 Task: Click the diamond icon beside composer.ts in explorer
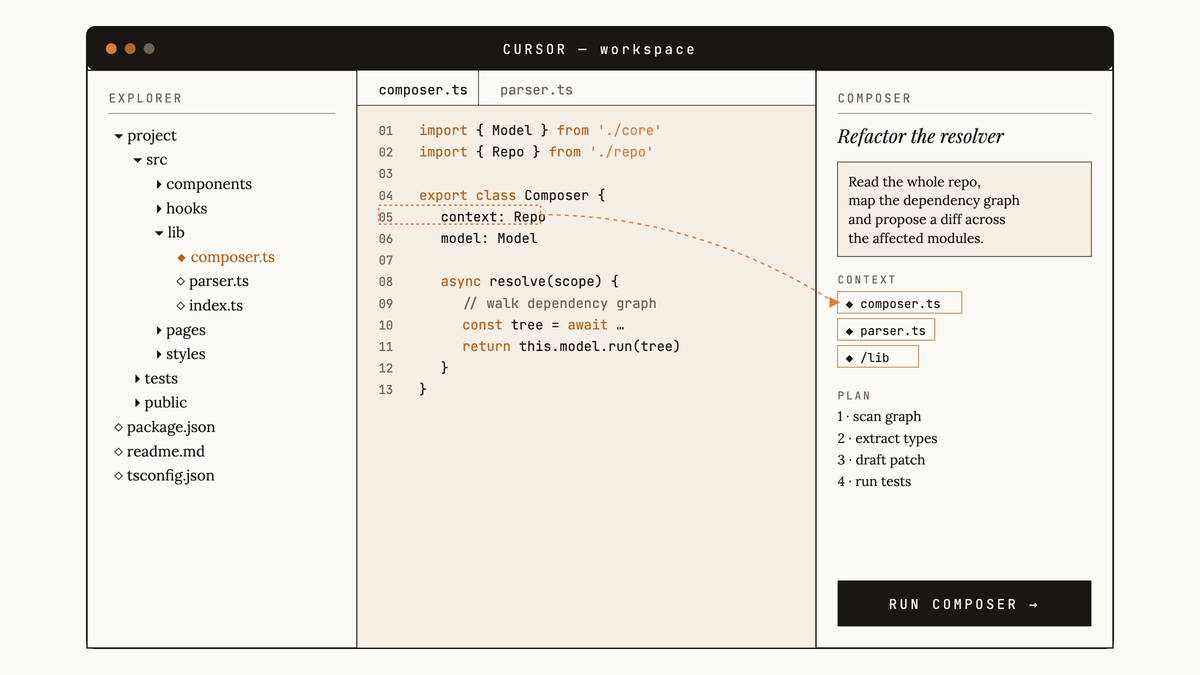click(x=181, y=257)
